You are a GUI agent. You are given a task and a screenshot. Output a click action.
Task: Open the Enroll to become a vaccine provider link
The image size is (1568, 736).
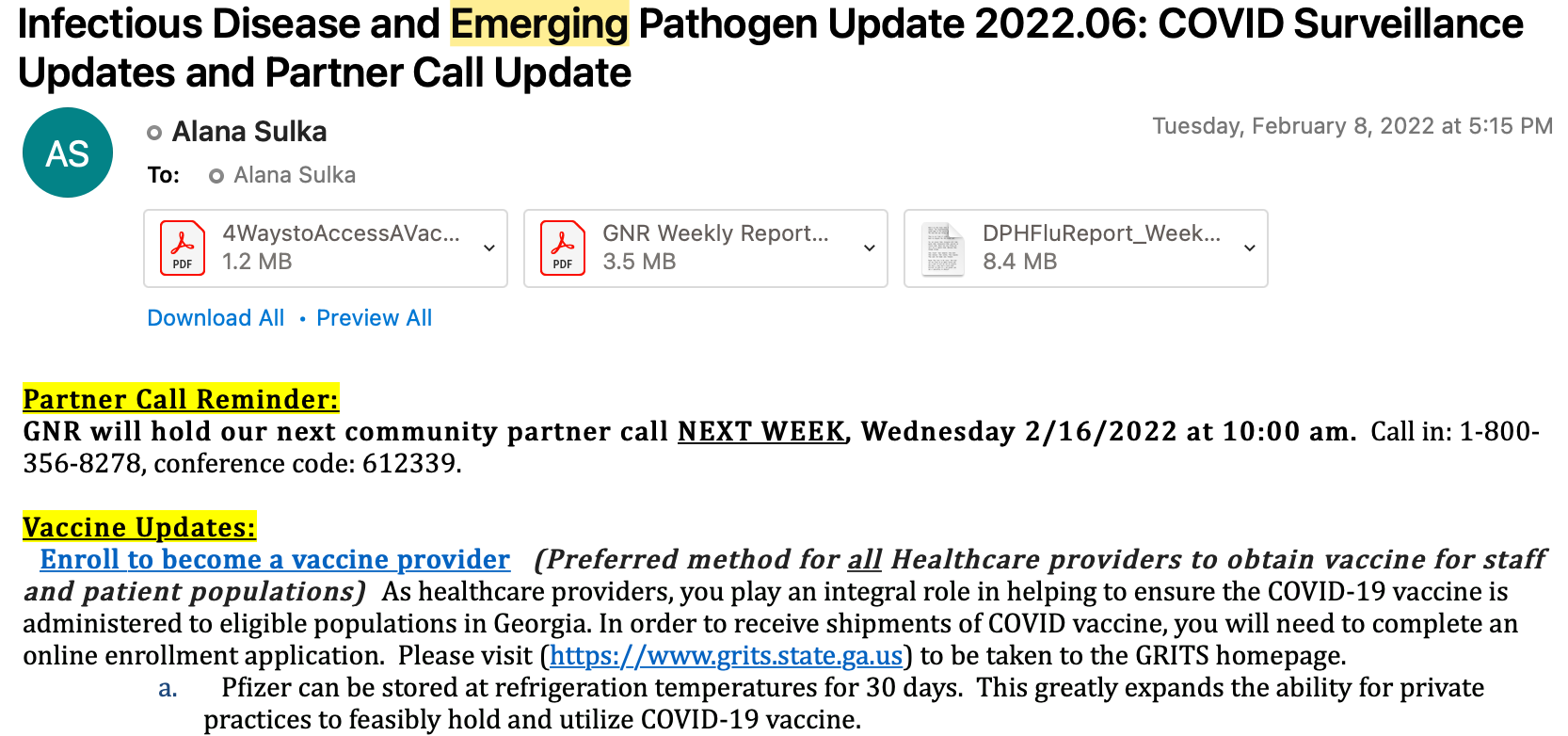[x=275, y=559]
